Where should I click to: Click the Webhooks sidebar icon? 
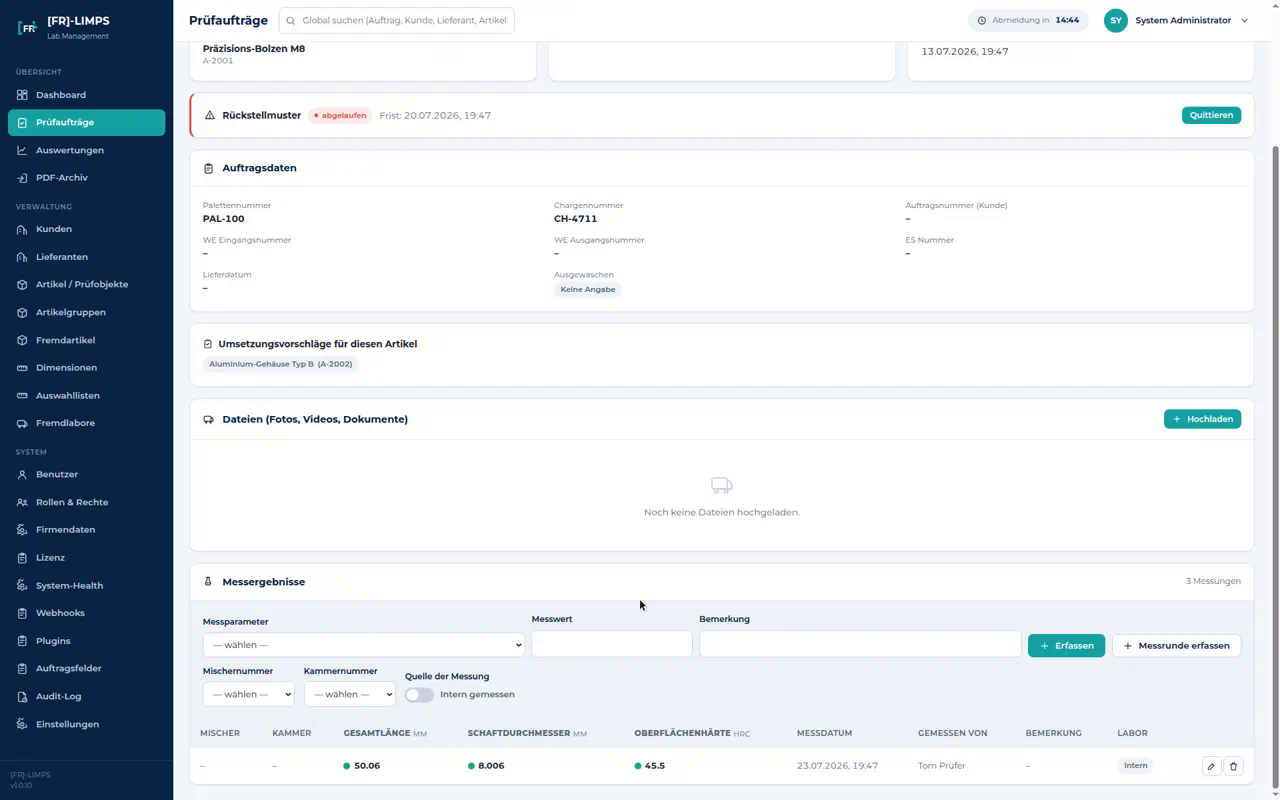click(x=22, y=613)
